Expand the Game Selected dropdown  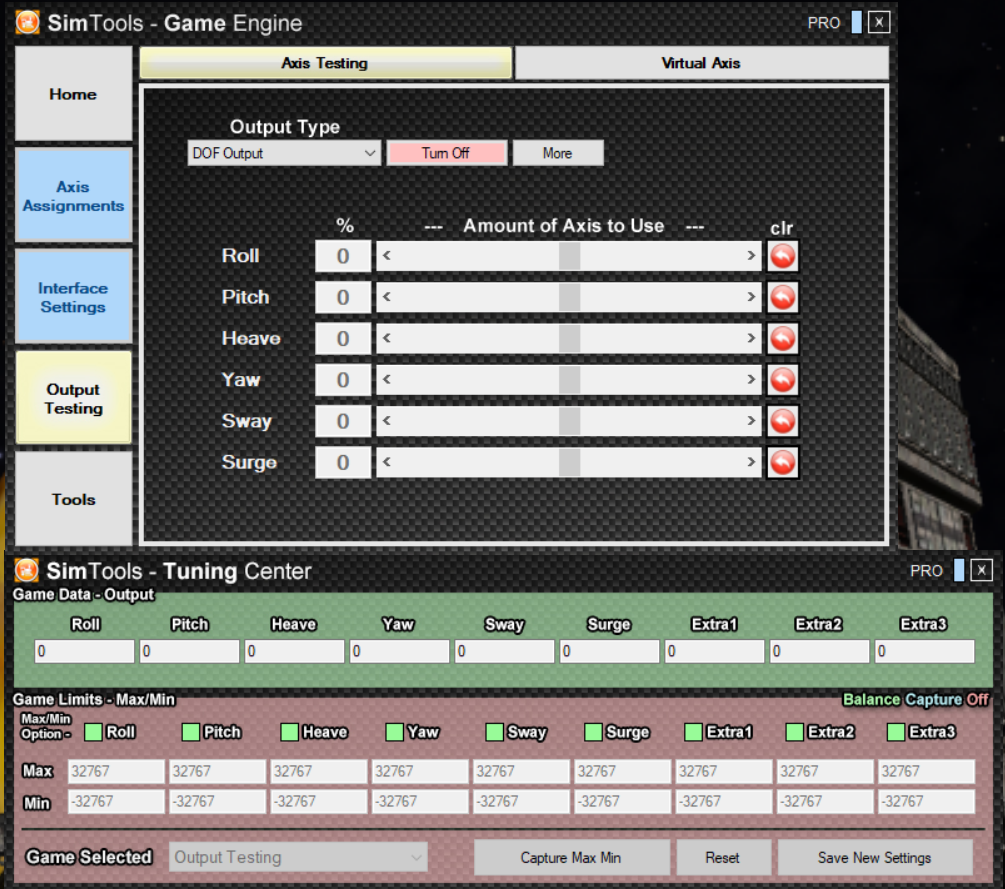(299, 857)
